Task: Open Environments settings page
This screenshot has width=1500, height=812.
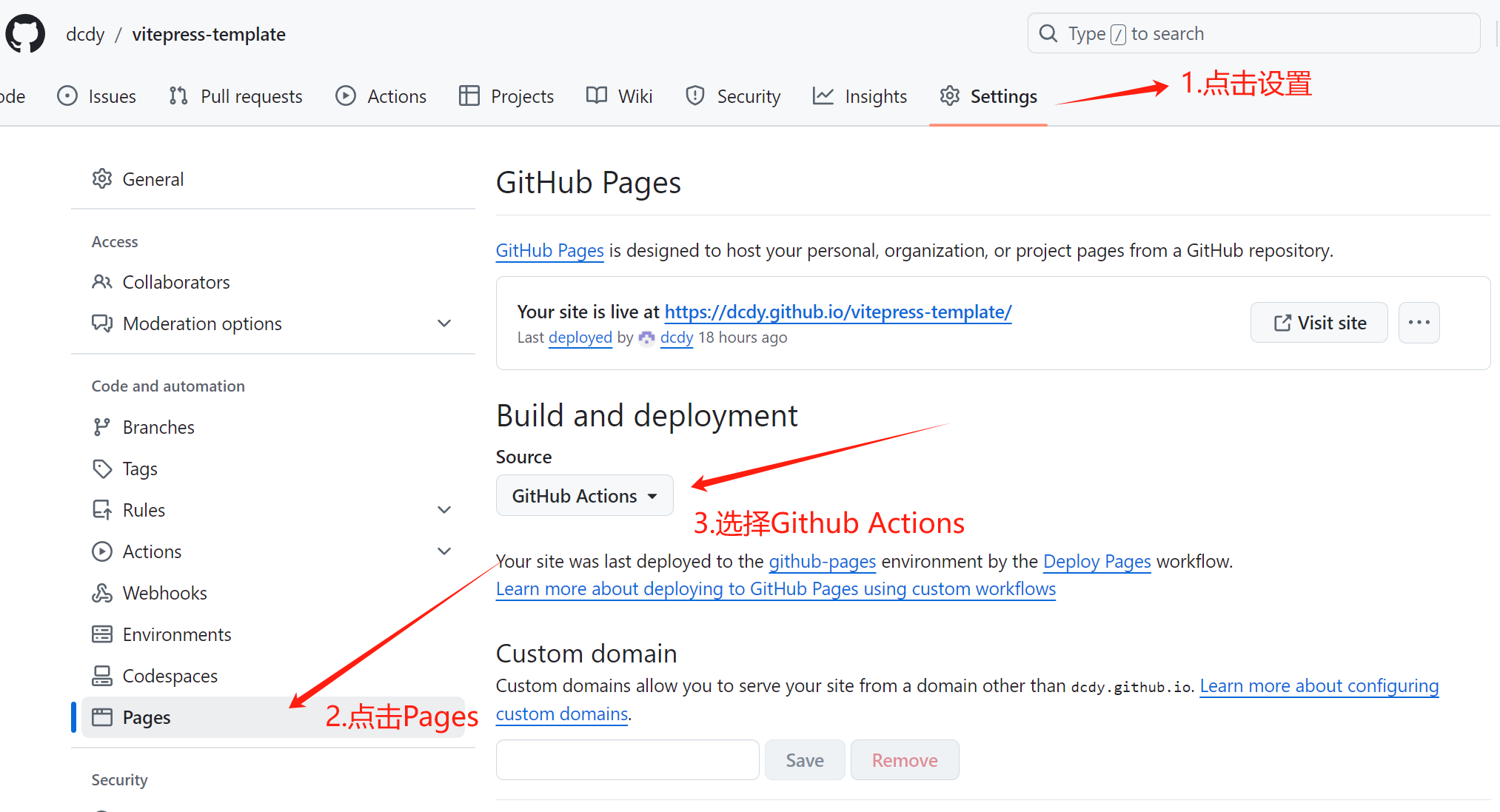Action: [x=273, y=634]
